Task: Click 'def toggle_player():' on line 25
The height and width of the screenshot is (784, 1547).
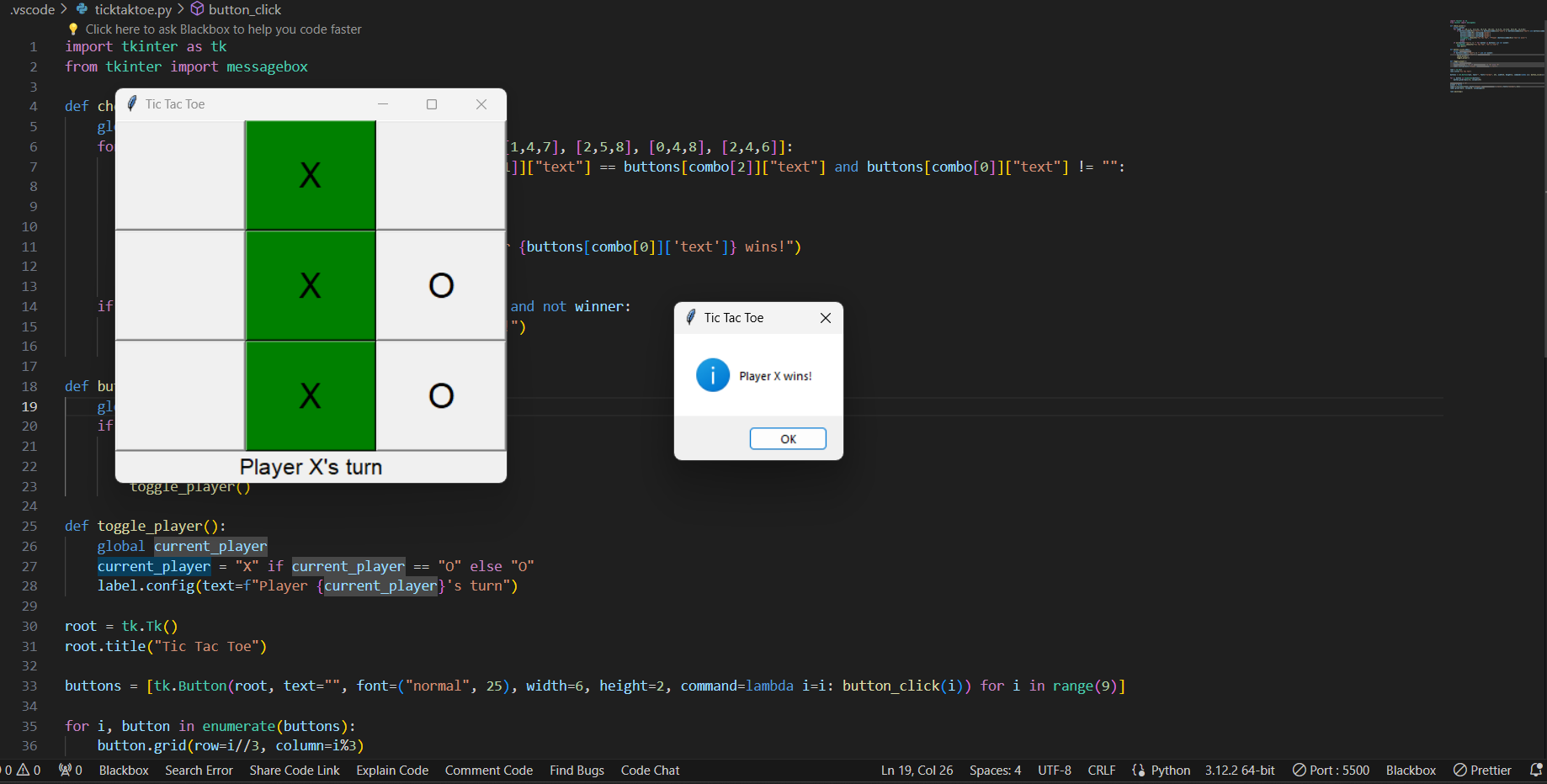Action: pos(145,526)
